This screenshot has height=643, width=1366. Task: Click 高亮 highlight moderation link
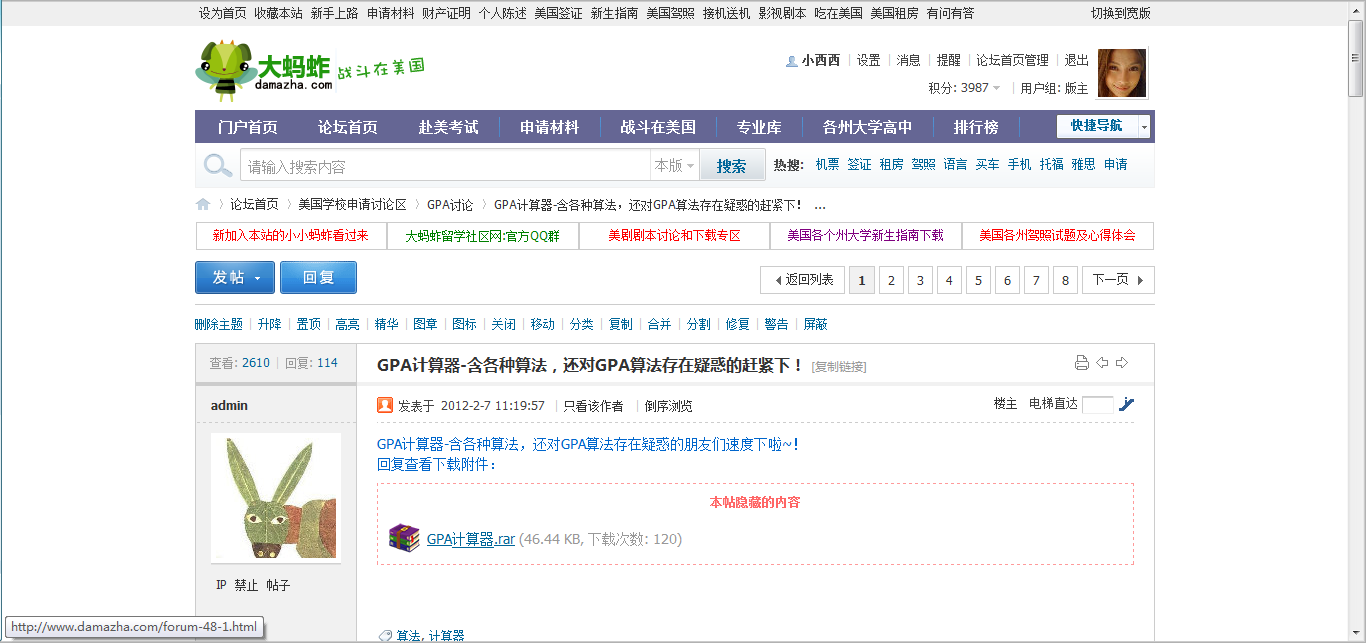pos(347,324)
